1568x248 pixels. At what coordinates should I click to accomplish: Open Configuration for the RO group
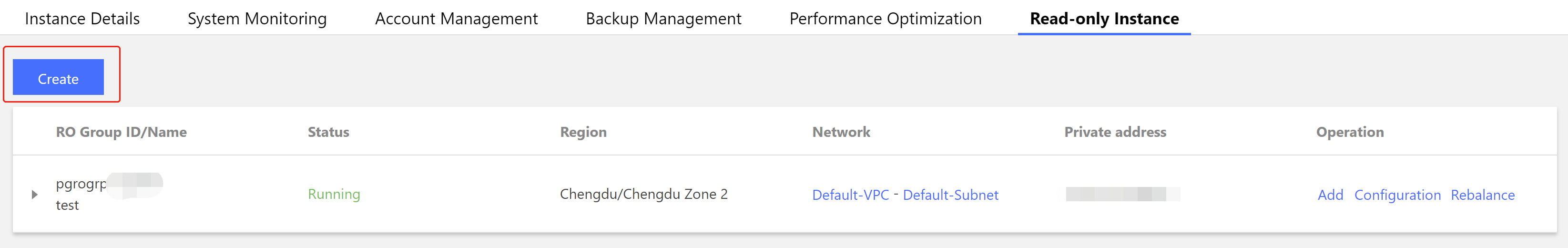(x=1397, y=195)
